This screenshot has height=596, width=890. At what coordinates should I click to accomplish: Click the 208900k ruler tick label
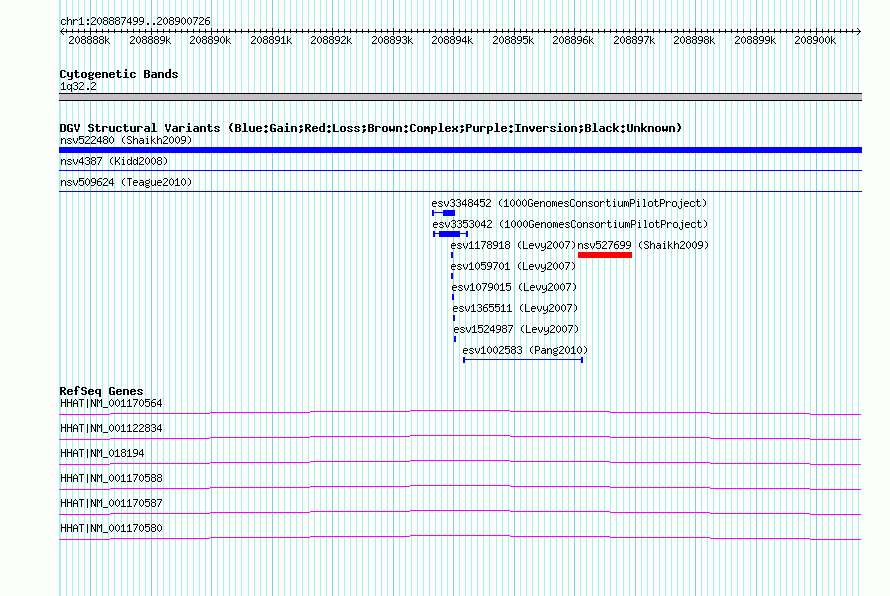[815, 40]
